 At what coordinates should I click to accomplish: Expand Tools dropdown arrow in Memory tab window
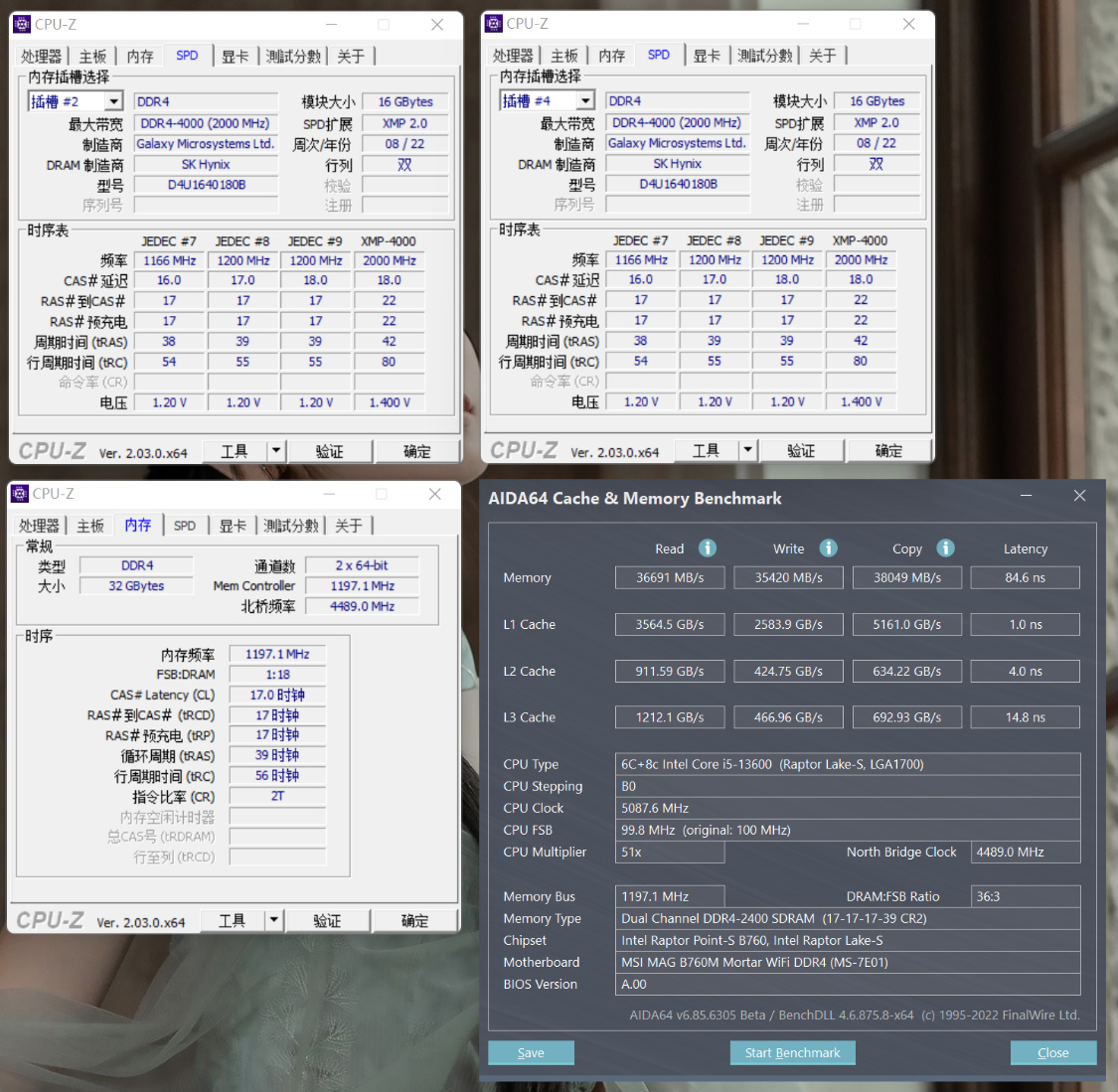(x=274, y=920)
